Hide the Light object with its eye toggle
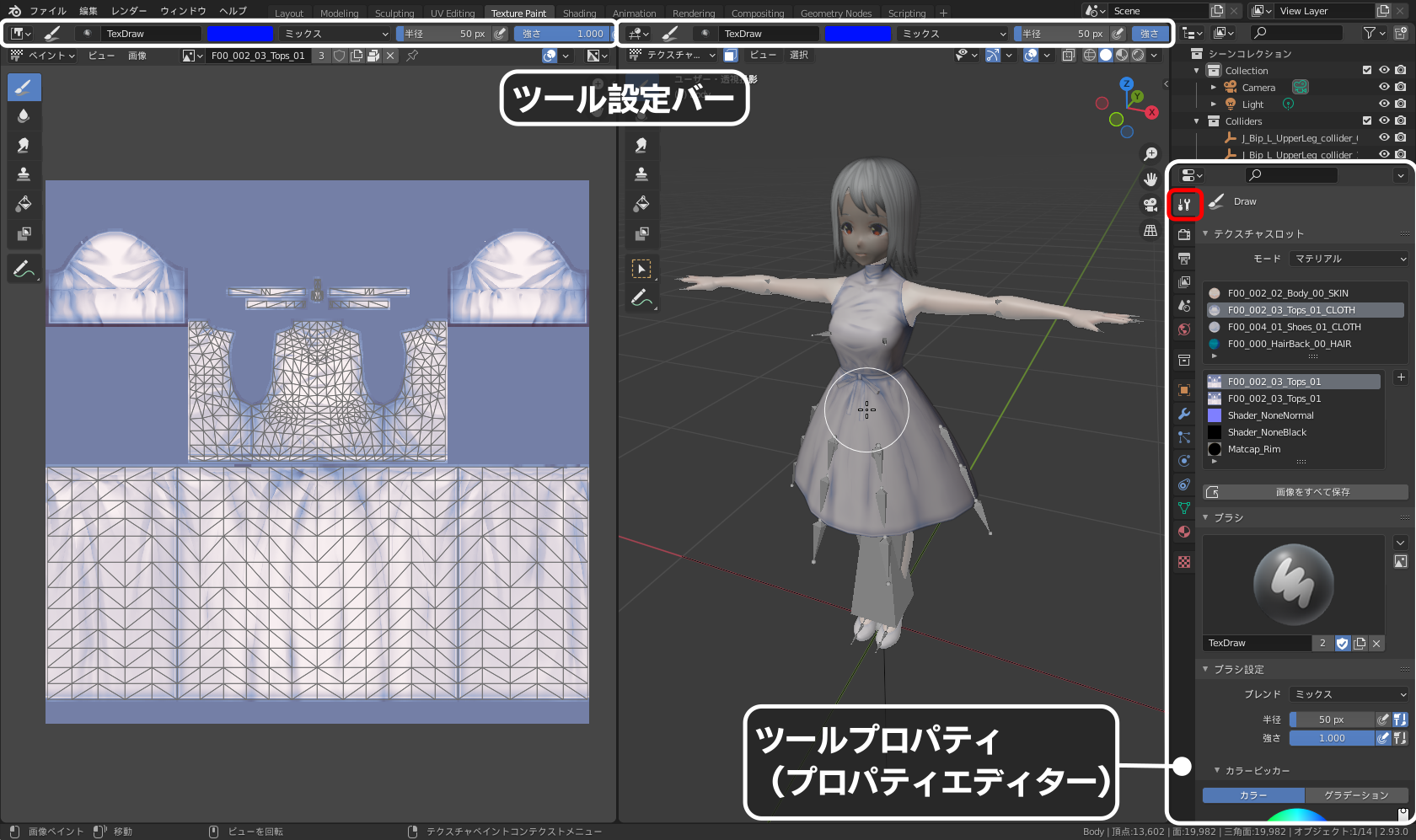Viewport: 1416px width, 840px height. click(1384, 104)
